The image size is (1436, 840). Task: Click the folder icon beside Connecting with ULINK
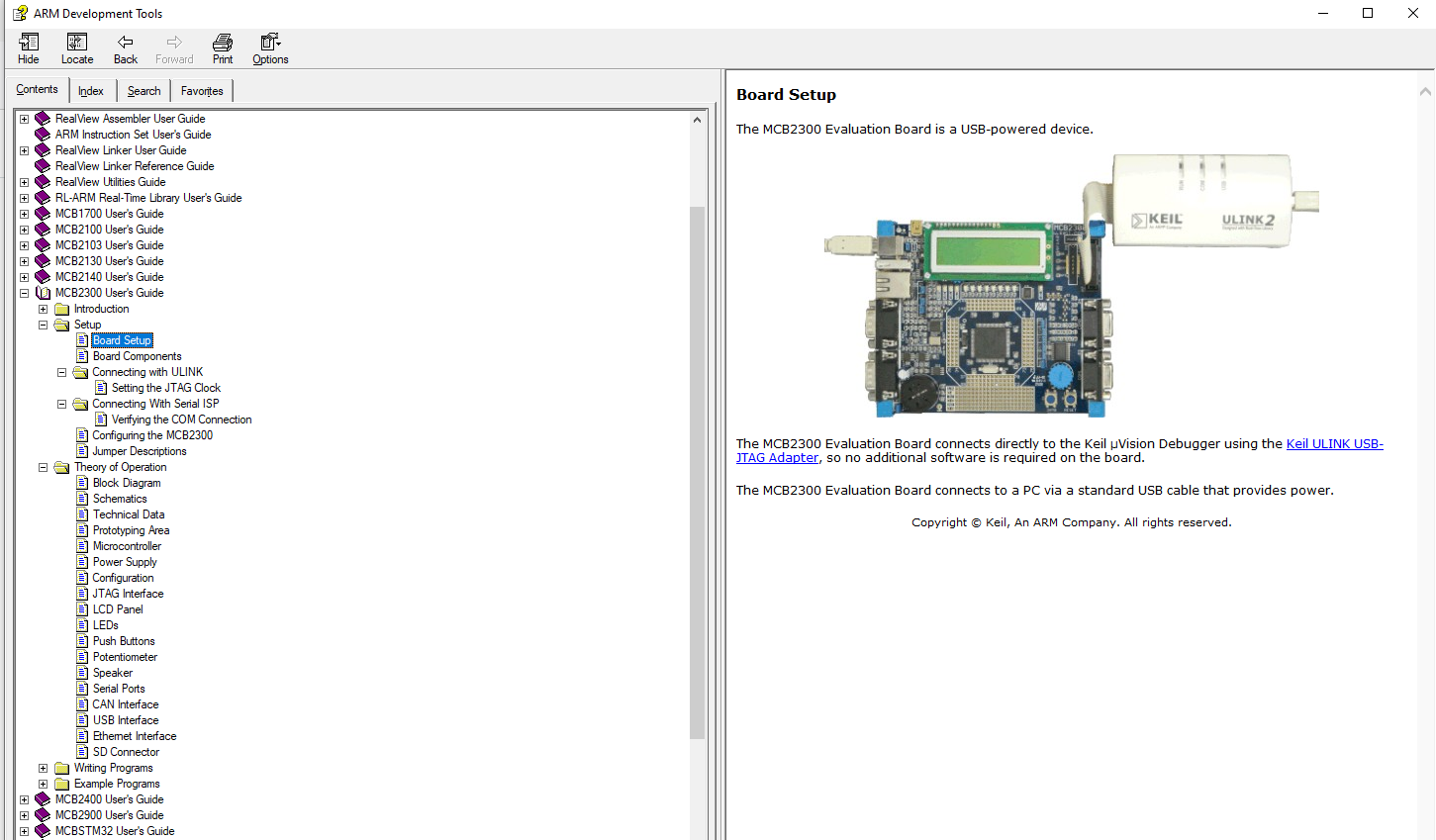pos(80,372)
